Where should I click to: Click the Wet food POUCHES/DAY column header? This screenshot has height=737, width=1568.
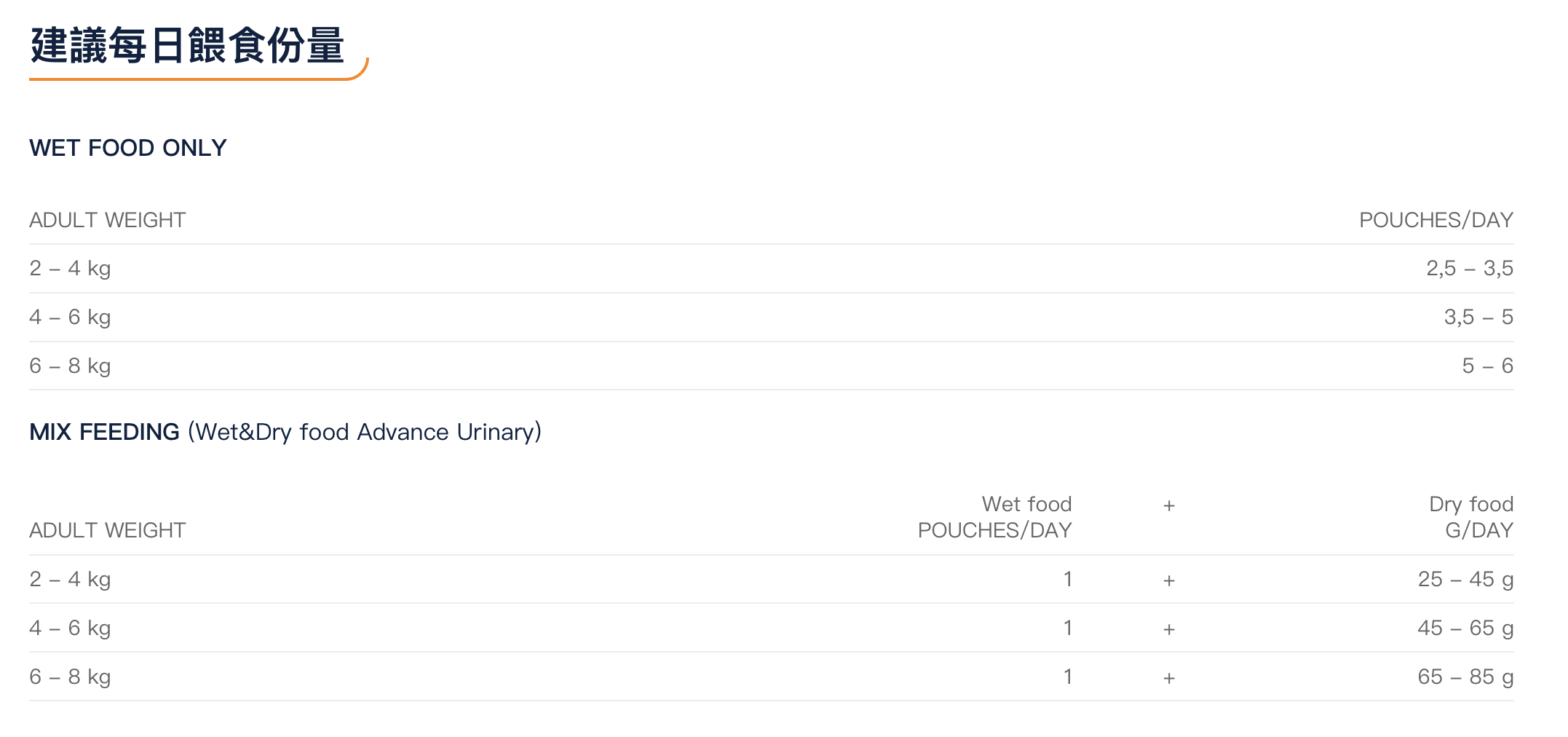click(994, 517)
